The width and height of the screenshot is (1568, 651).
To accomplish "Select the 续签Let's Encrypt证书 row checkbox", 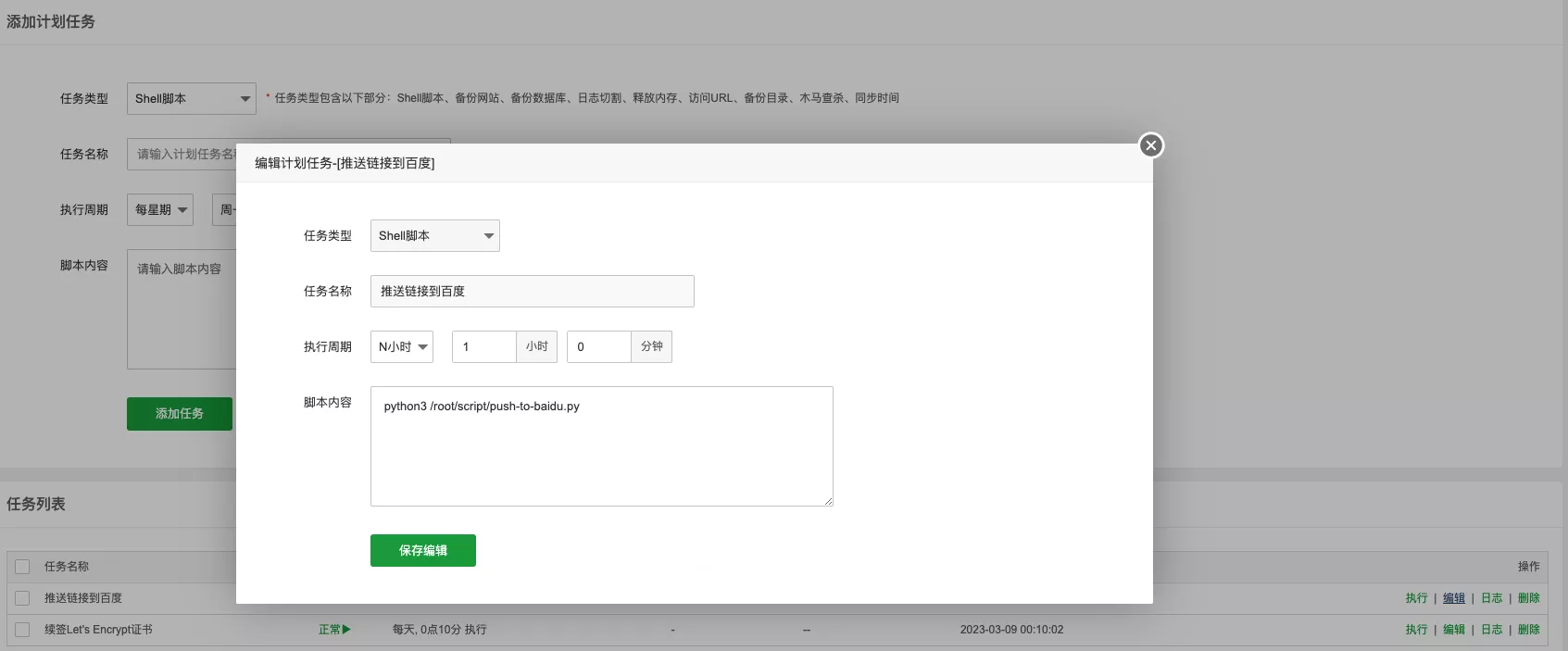I will point(23,630).
